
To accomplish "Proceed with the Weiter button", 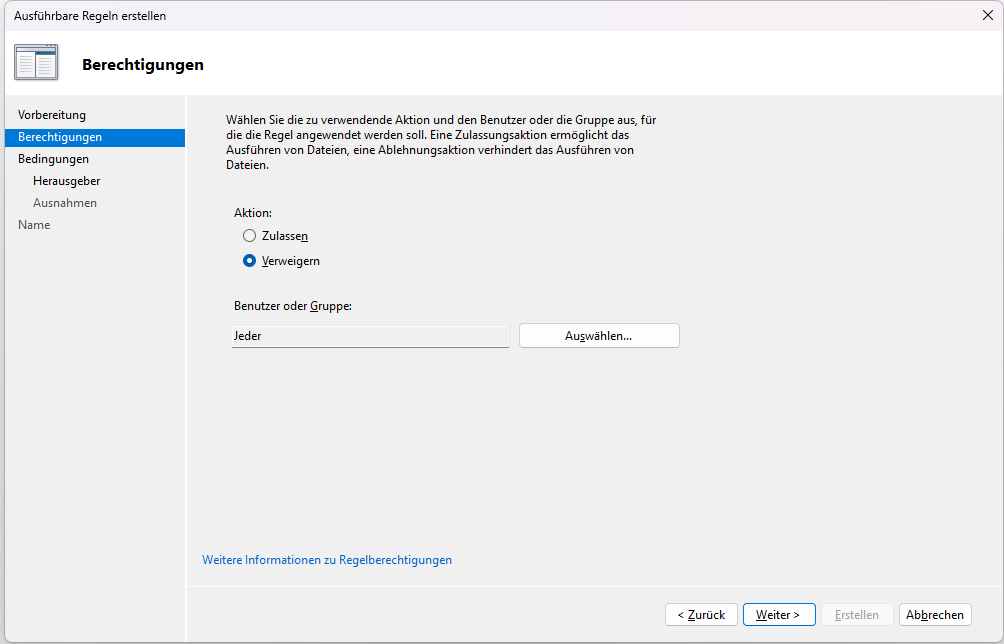I will point(778,615).
